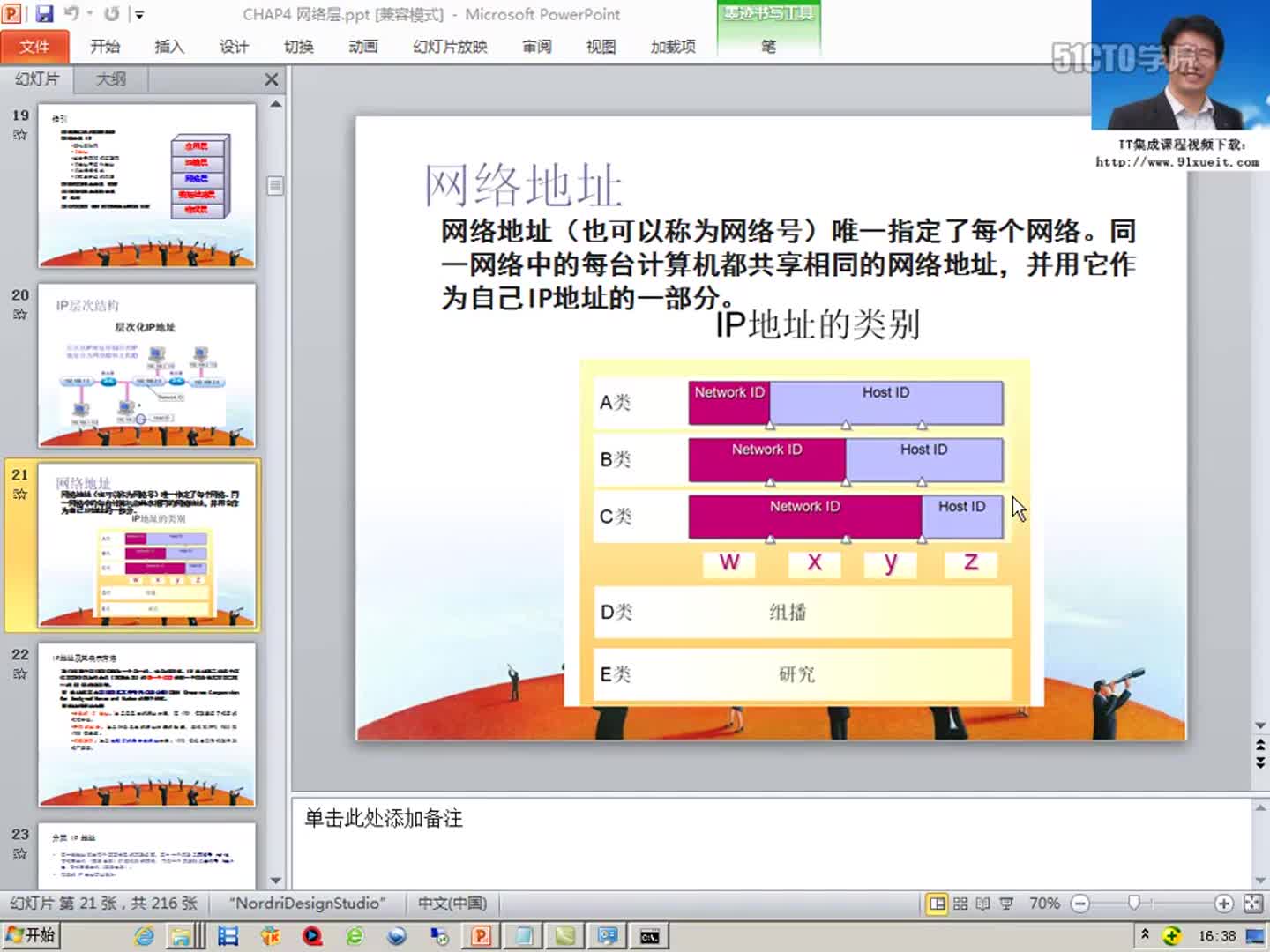The width and height of the screenshot is (1270, 952).
Task: Click animation star icon beside slide 23
Action: tap(20, 854)
